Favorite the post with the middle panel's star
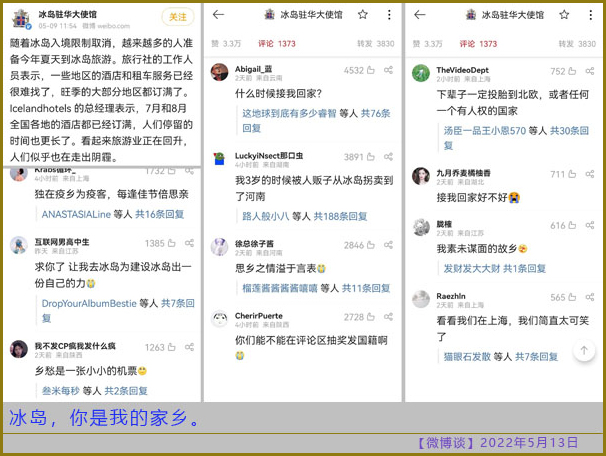Viewport: 606px width, 456px height. tap(363, 15)
